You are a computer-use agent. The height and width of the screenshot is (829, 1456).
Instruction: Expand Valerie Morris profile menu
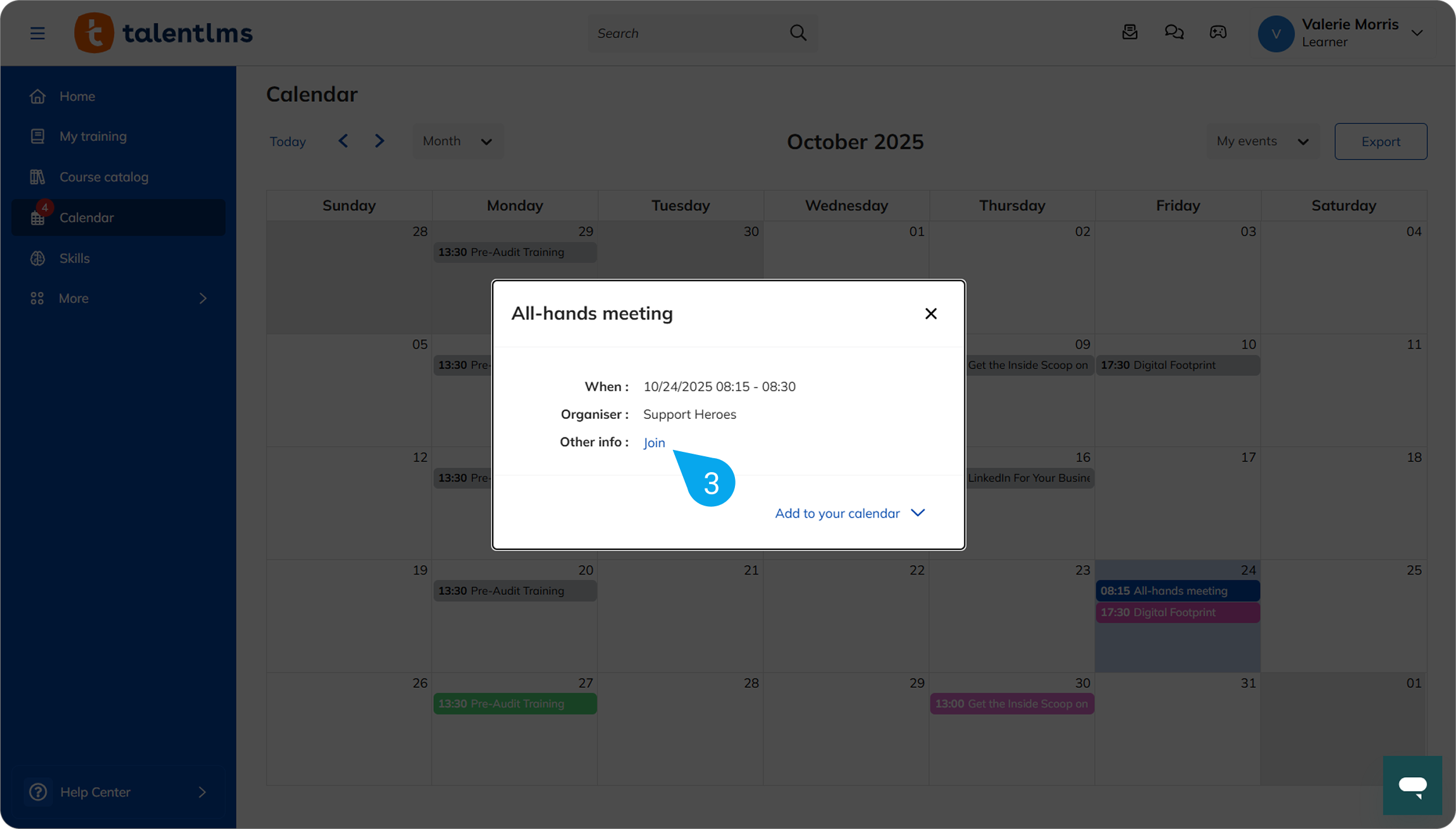point(1417,33)
